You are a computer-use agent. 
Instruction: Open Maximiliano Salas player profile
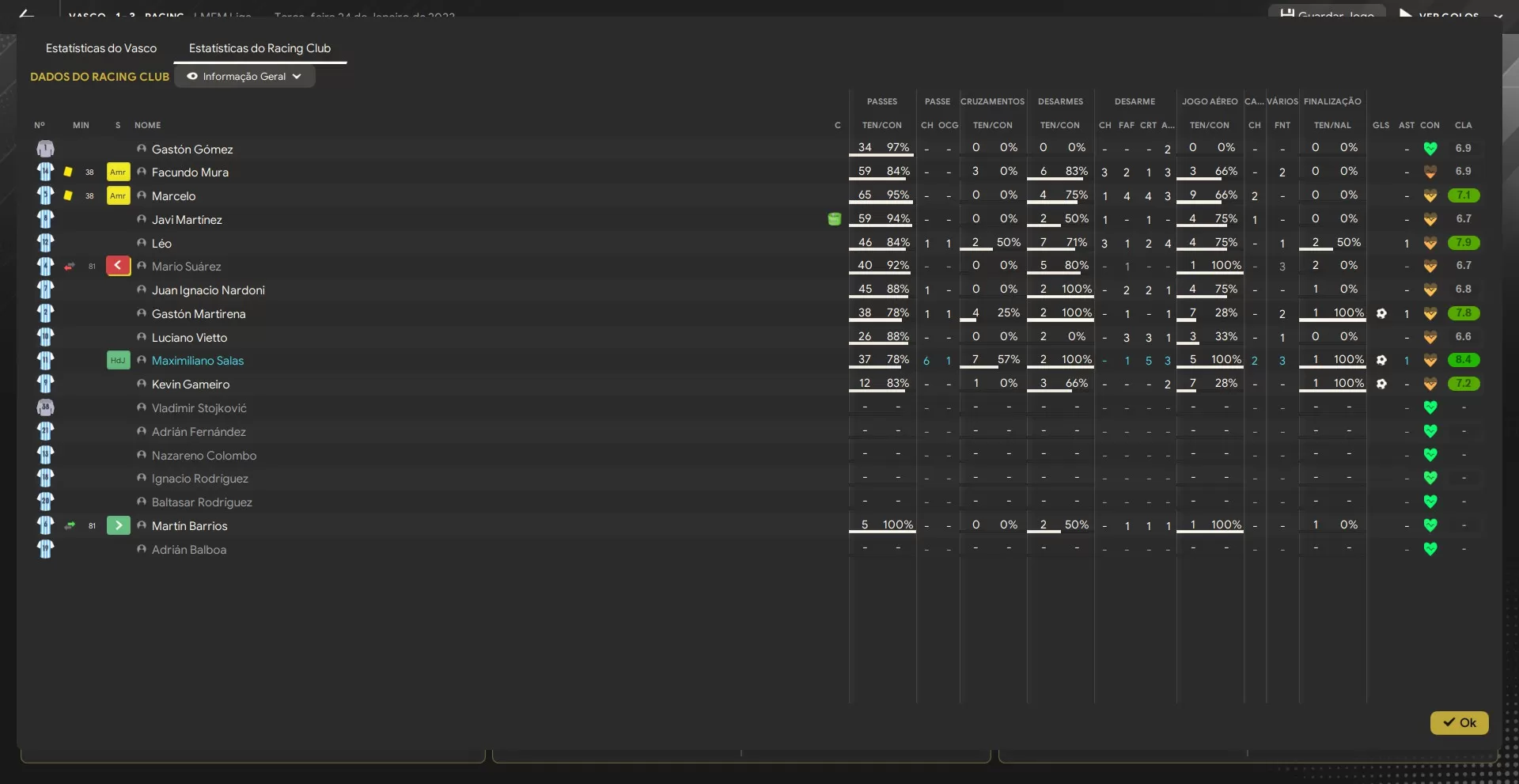coord(198,361)
